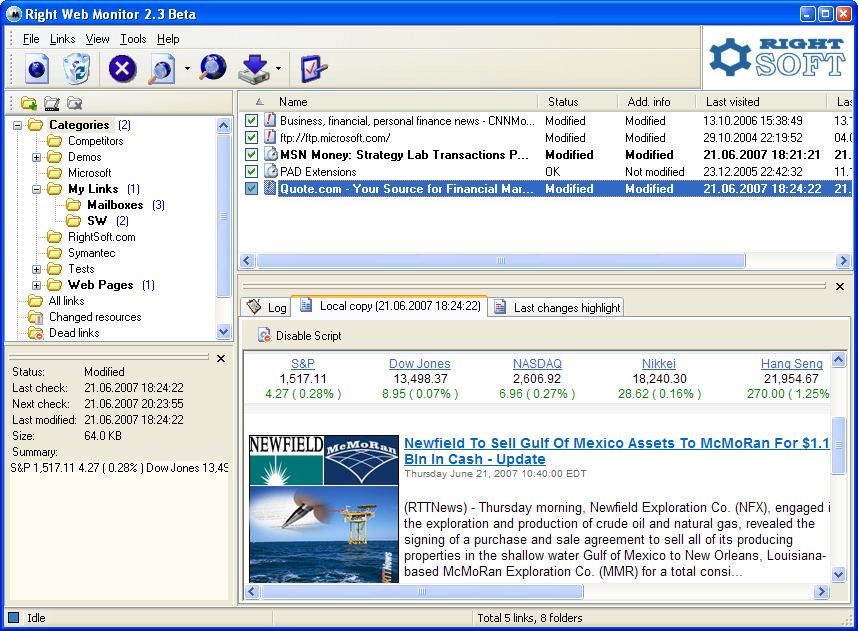
Task: Switch to the Log tab
Action: [x=266, y=307]
